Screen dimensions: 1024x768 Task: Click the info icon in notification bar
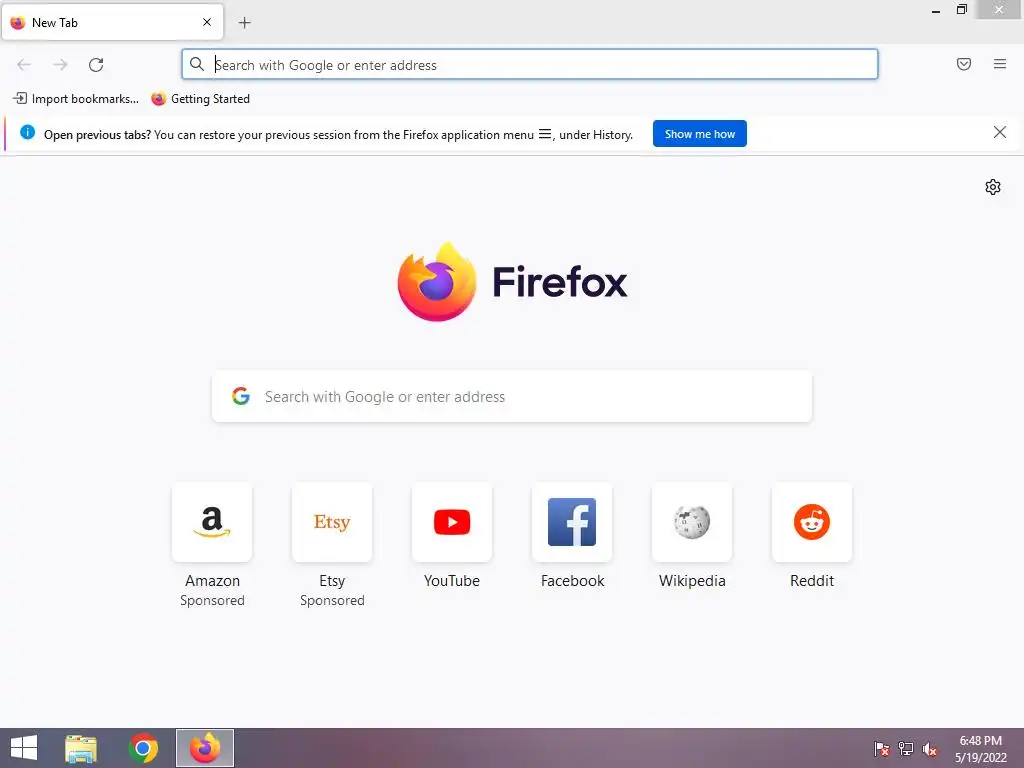[27, 133]
